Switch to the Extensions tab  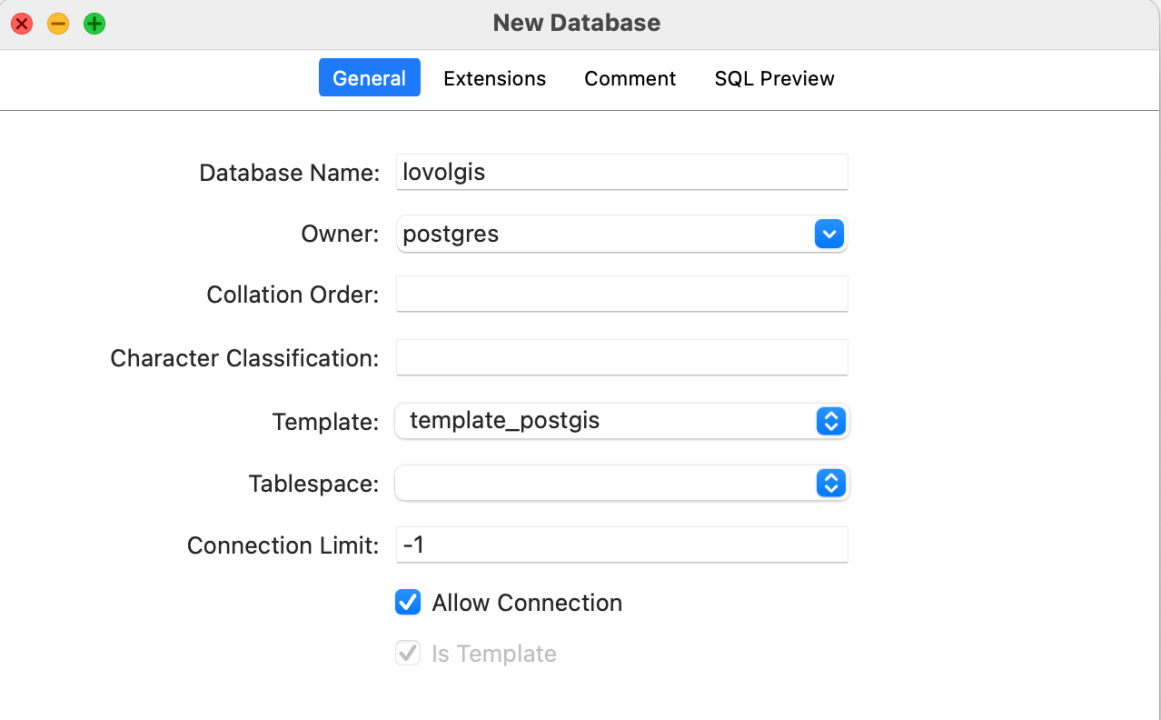coord(494,78)
